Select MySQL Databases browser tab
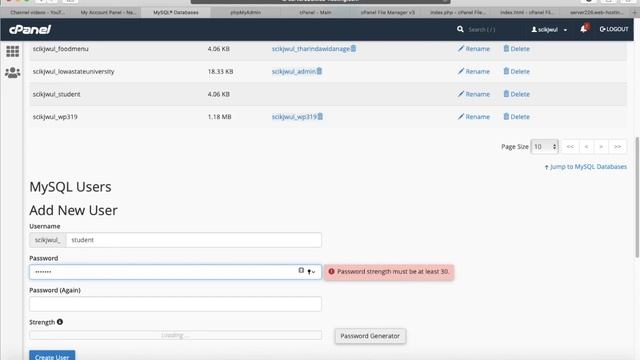 (176, 13)
